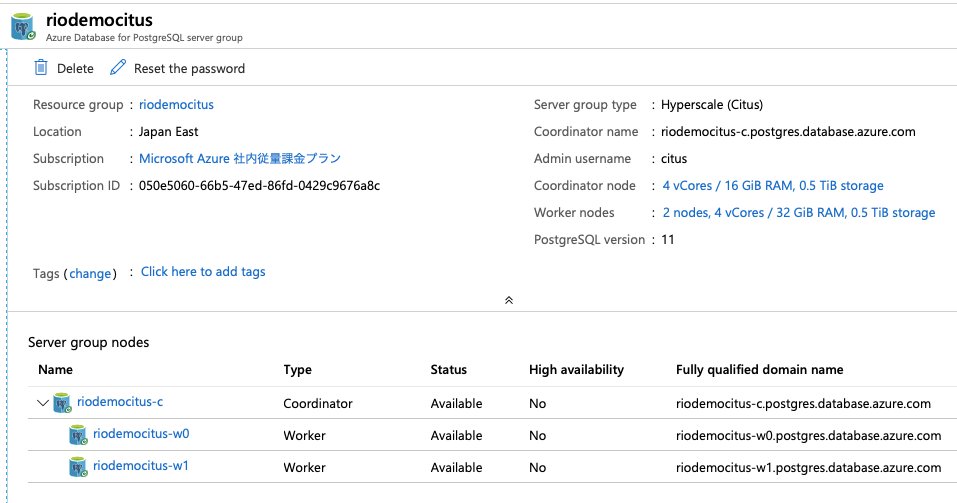Click here to add tags link

[203, 272]
